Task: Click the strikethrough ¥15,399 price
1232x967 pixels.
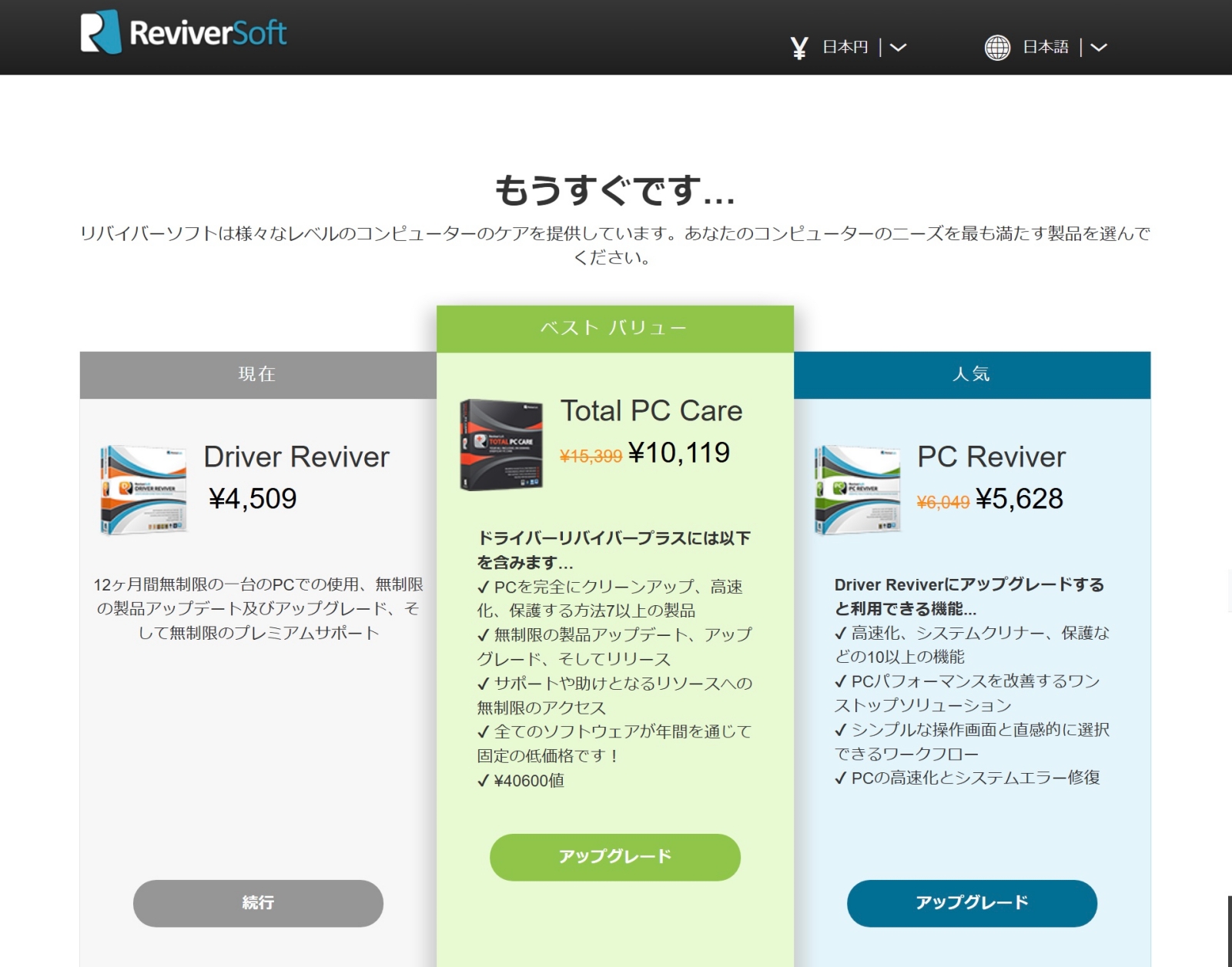Action: 592,454
